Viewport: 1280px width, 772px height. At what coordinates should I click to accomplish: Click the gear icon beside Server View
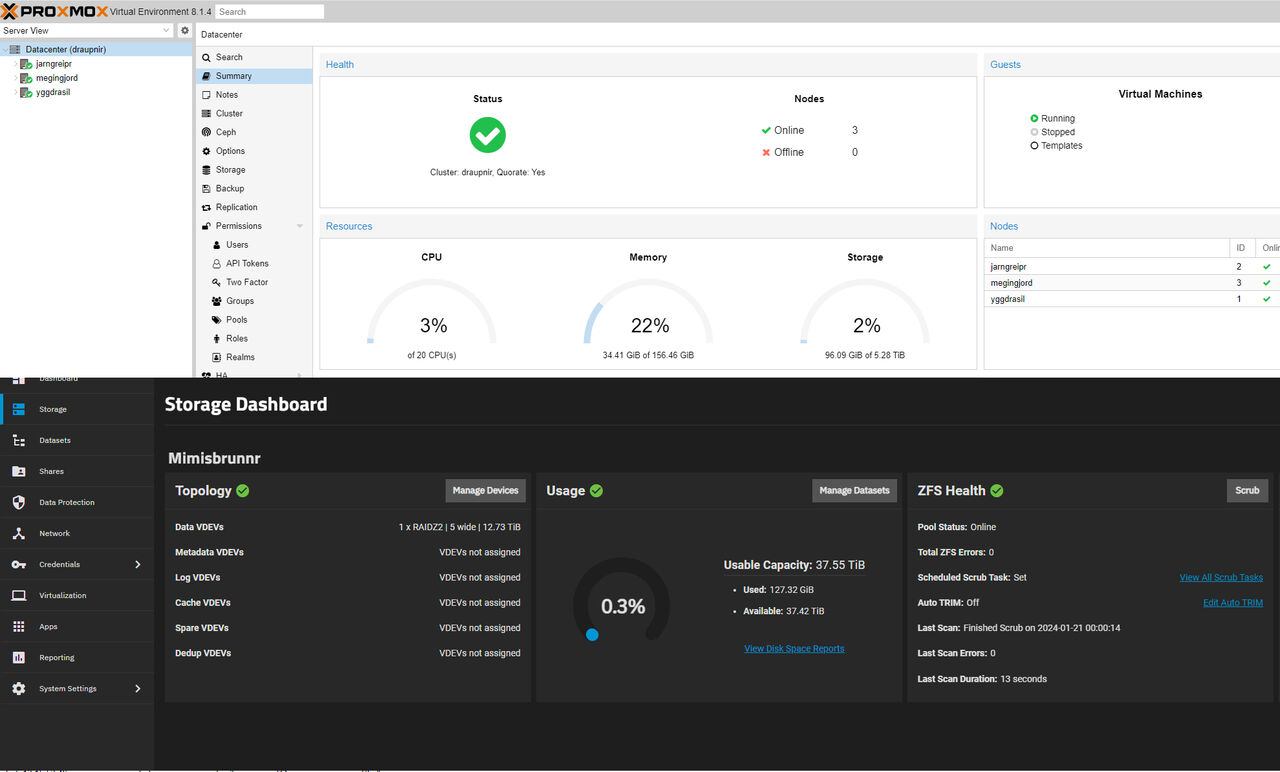point(184,31)
